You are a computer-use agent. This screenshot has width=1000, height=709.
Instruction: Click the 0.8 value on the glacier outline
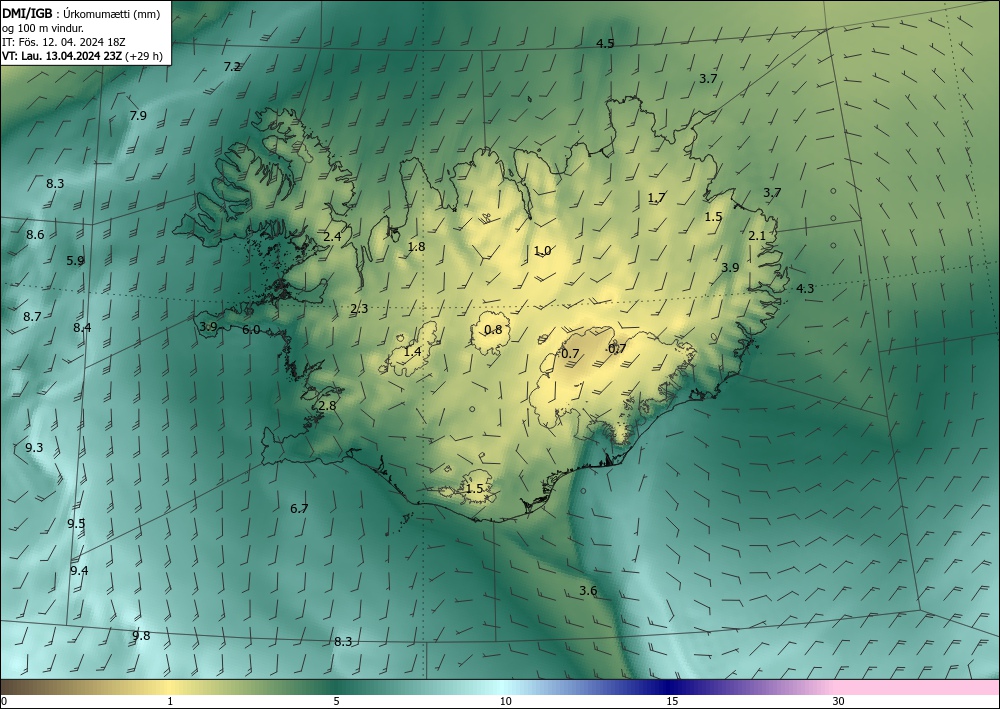493,330
